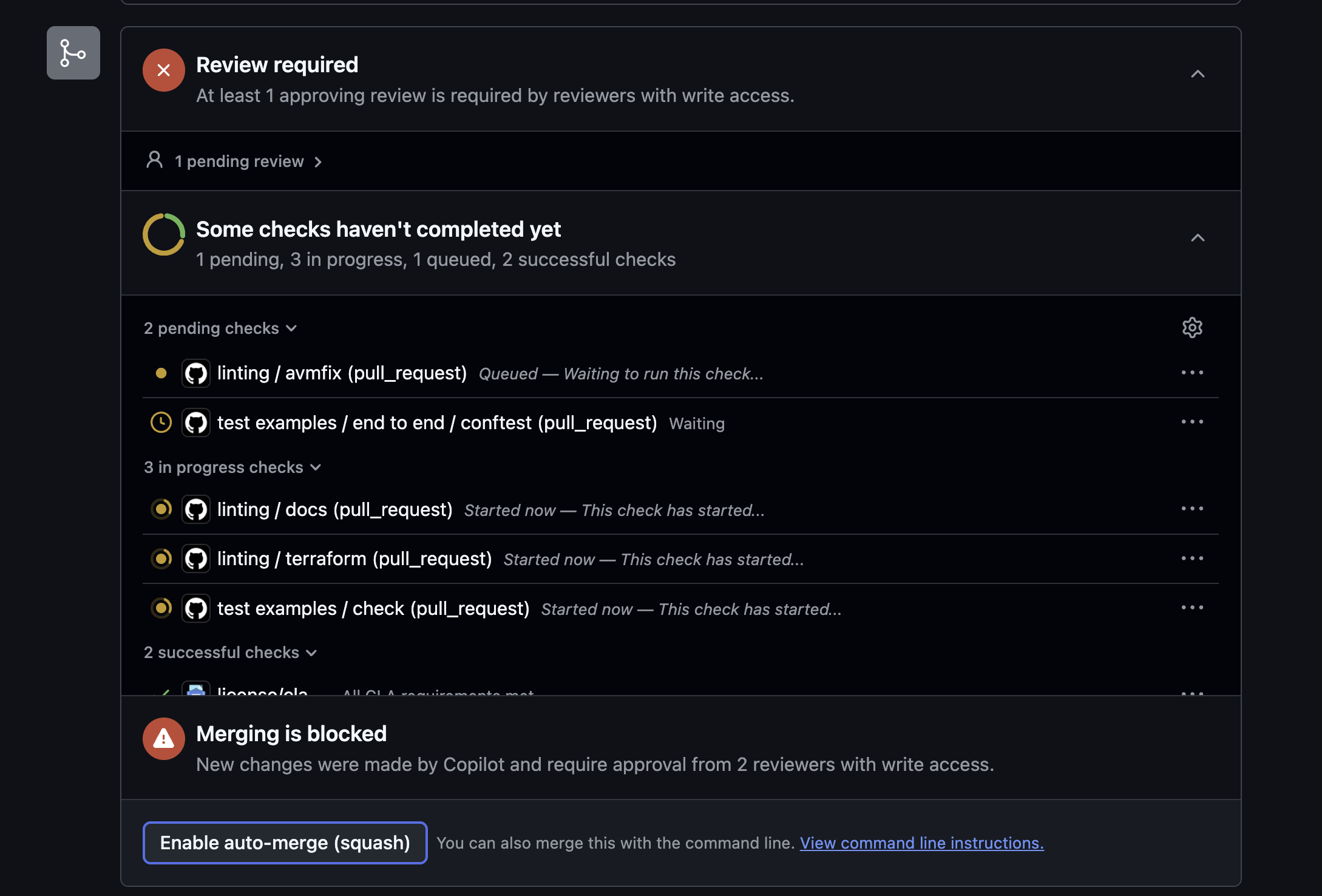
Task: Open View command line instructions link
Action: tap(921, 843)
